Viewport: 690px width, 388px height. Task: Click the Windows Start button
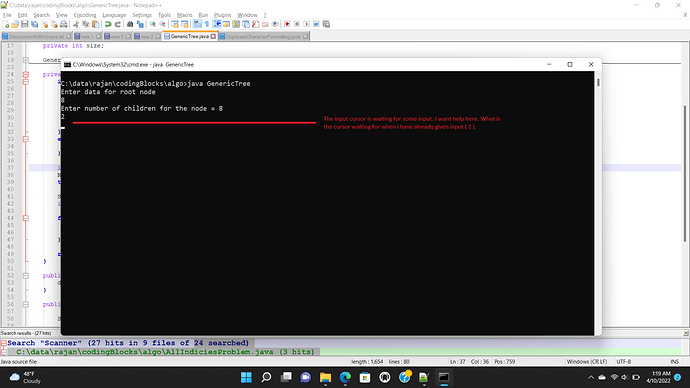pos(246,377)
